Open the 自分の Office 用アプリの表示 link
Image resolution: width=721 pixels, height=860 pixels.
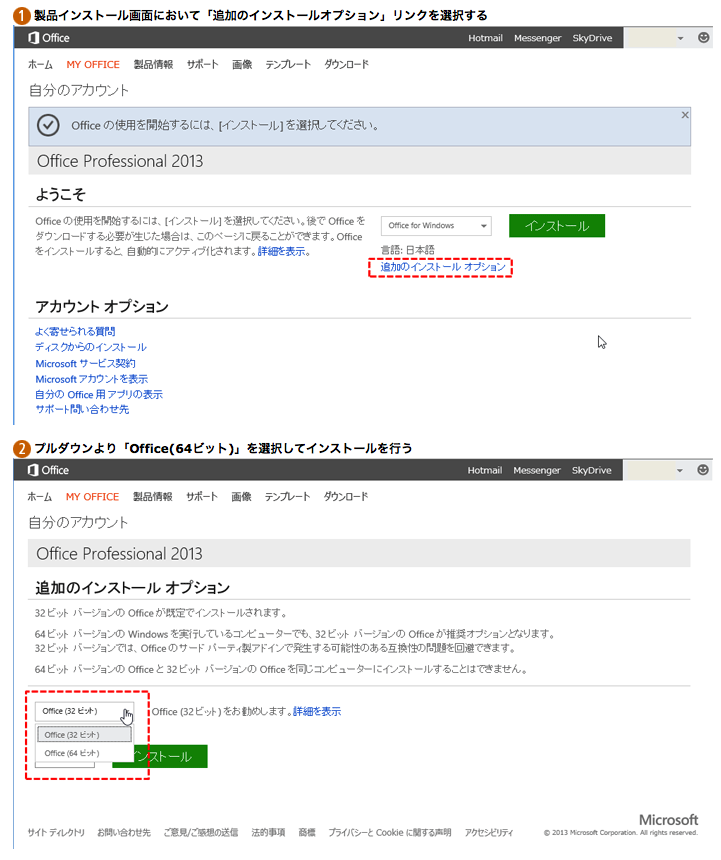(x=99, y=394)
